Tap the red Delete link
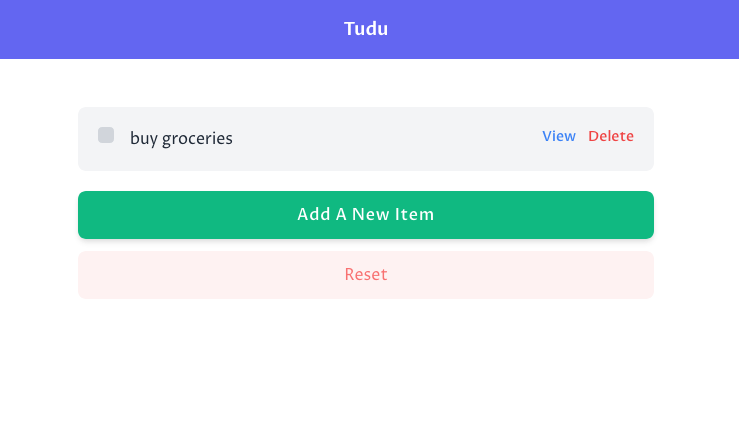 coord(611,136)
